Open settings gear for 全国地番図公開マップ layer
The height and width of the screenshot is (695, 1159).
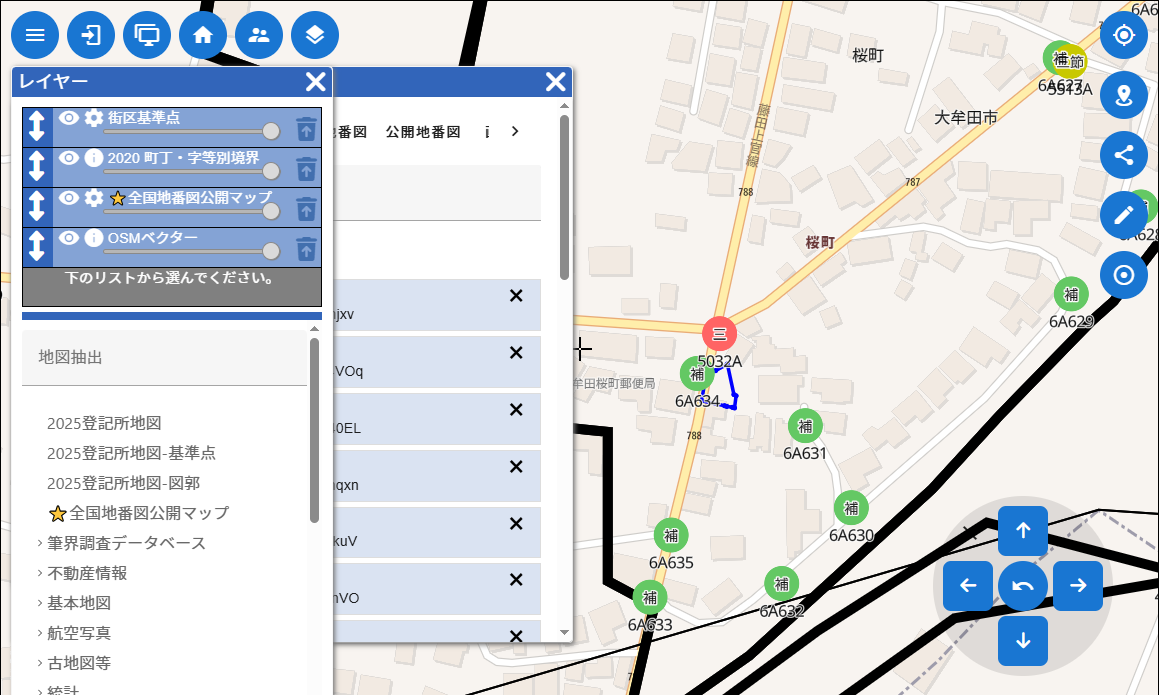coord(94,198)
